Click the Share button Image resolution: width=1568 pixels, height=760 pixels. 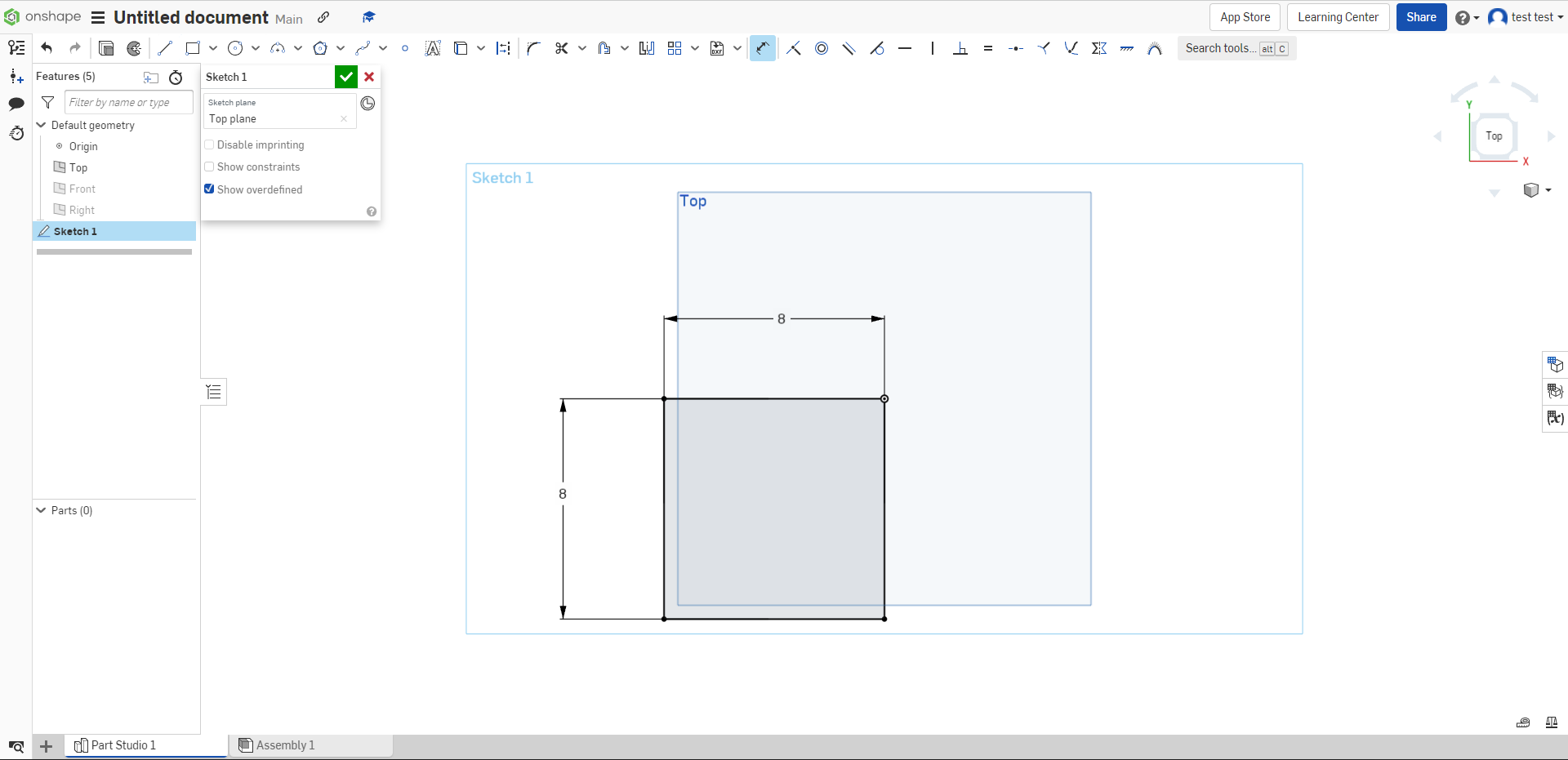coord(1421,16)
